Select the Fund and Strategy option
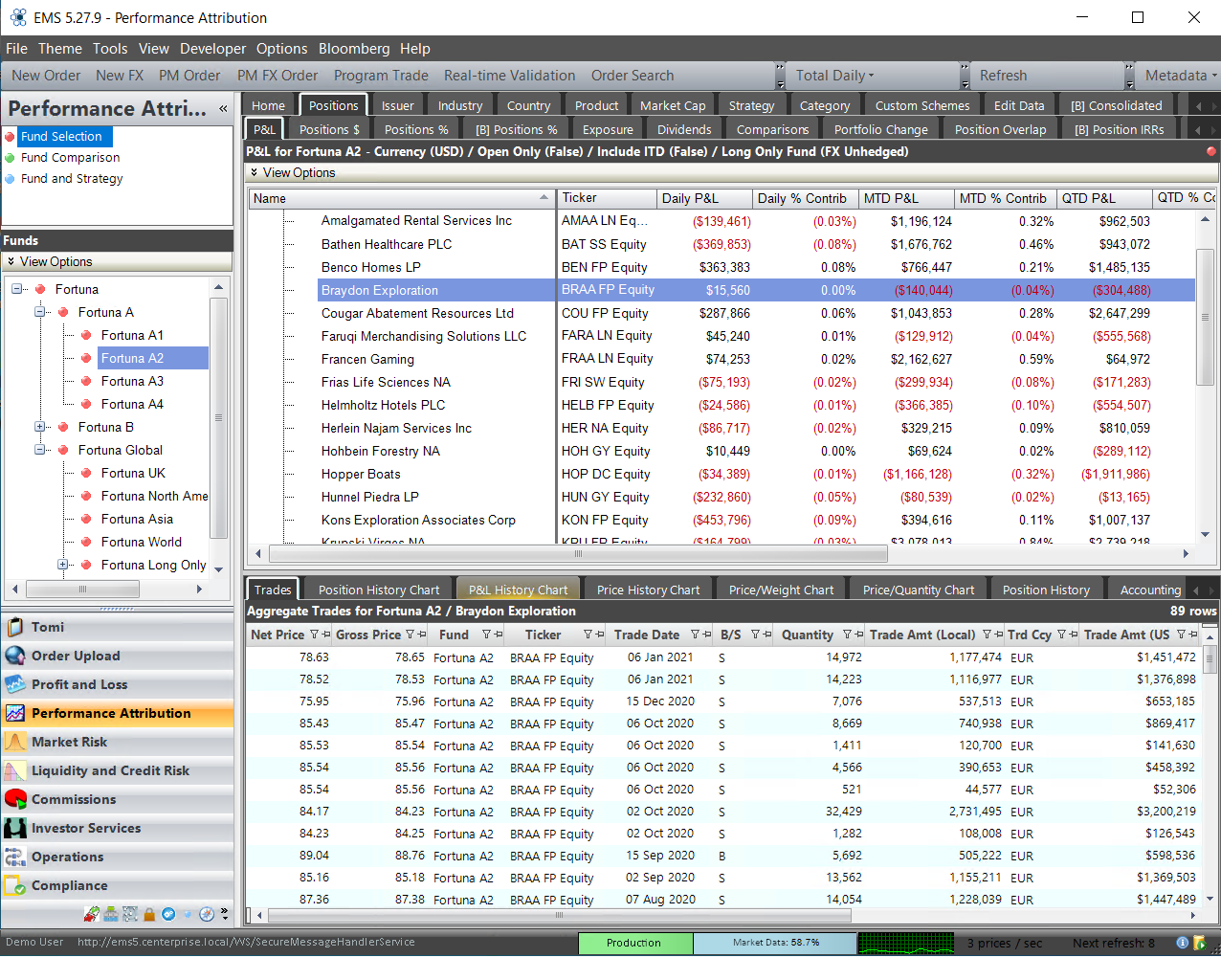Image resolution: width=1221 pixels, height=980 pixels. tap(72, 179)
